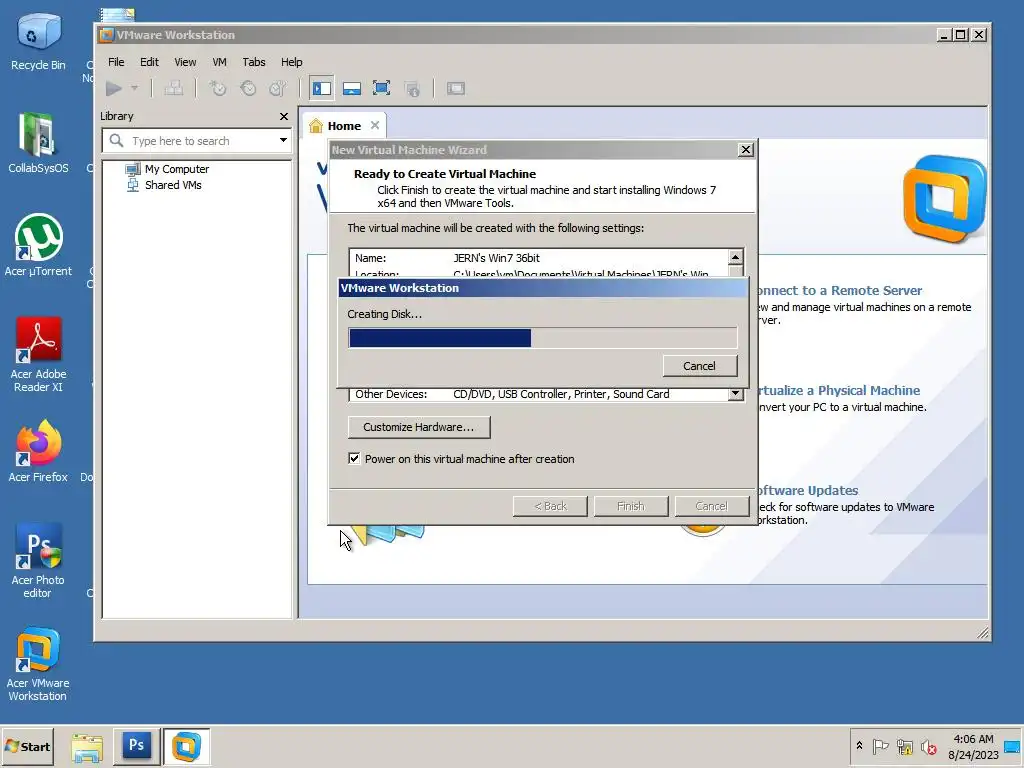Click the Creating Disk progress bar
Viewport: 1024px width, 768px height.
click(543, 338)
